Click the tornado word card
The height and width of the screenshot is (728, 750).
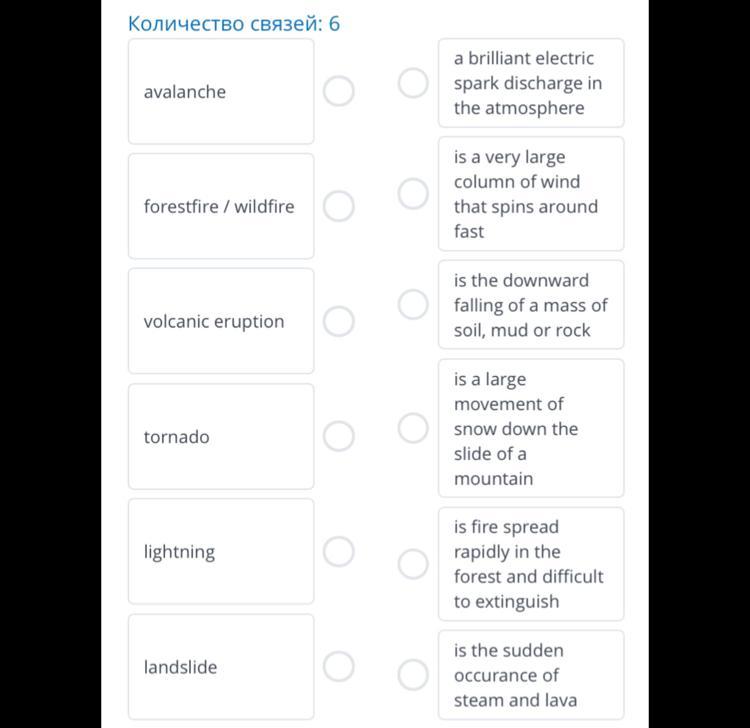click(x=220, y=437)
